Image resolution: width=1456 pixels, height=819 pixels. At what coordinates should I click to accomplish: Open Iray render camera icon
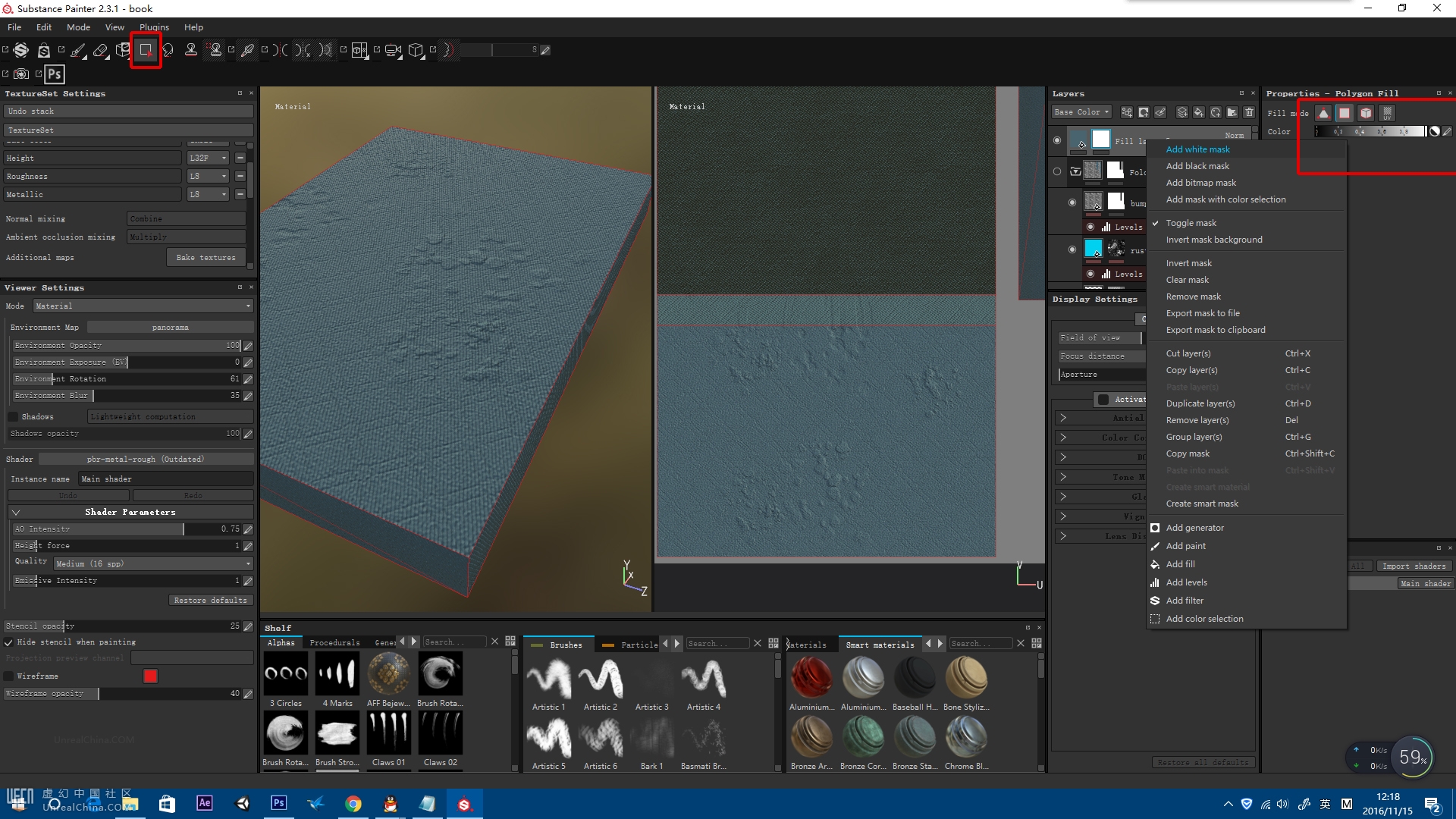click(x=21, y=74)
